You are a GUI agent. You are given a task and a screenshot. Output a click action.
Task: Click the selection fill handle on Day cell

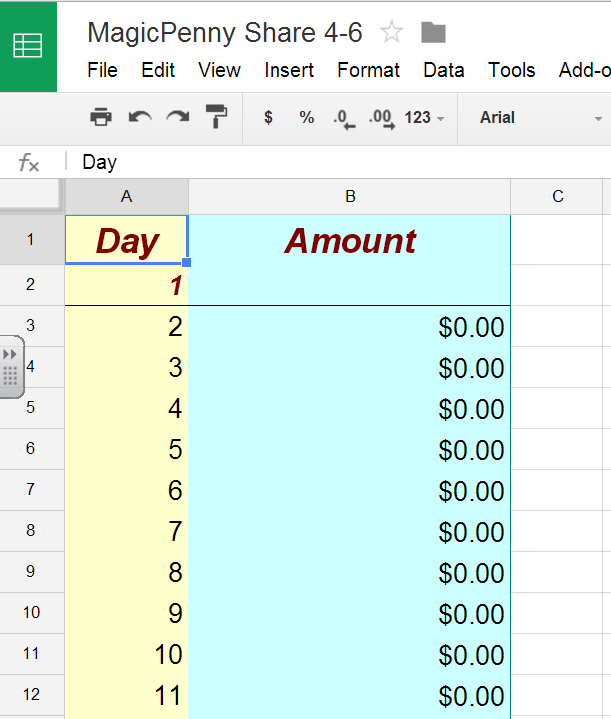coord(186,262)
